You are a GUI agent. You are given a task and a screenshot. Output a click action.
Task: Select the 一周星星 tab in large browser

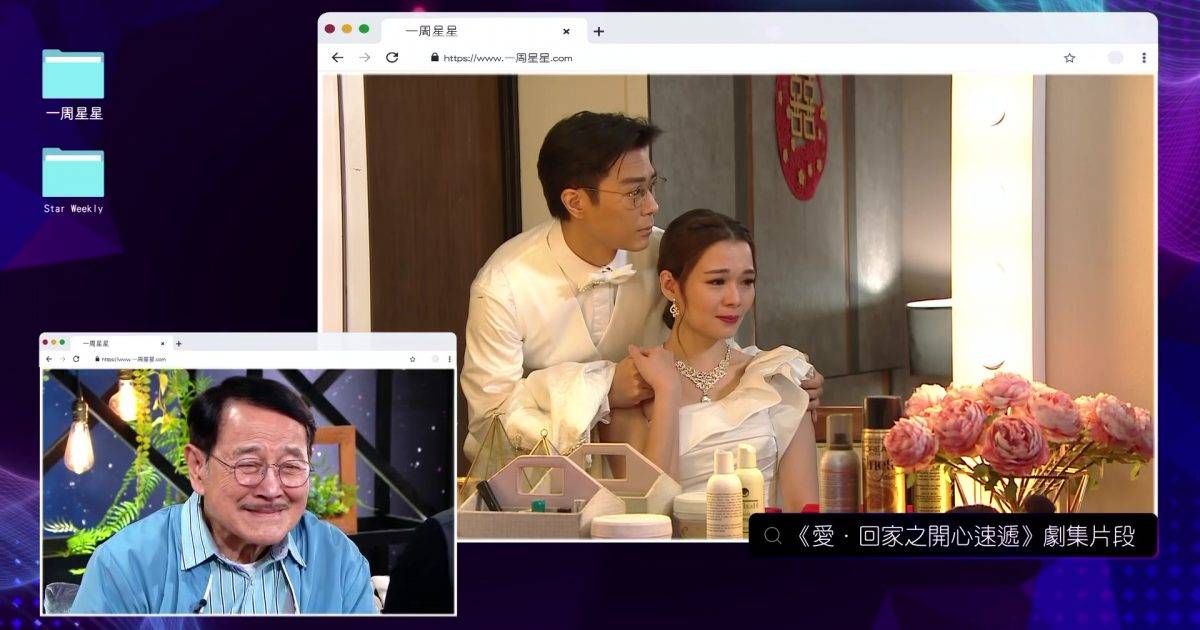(x=482, y=31)
